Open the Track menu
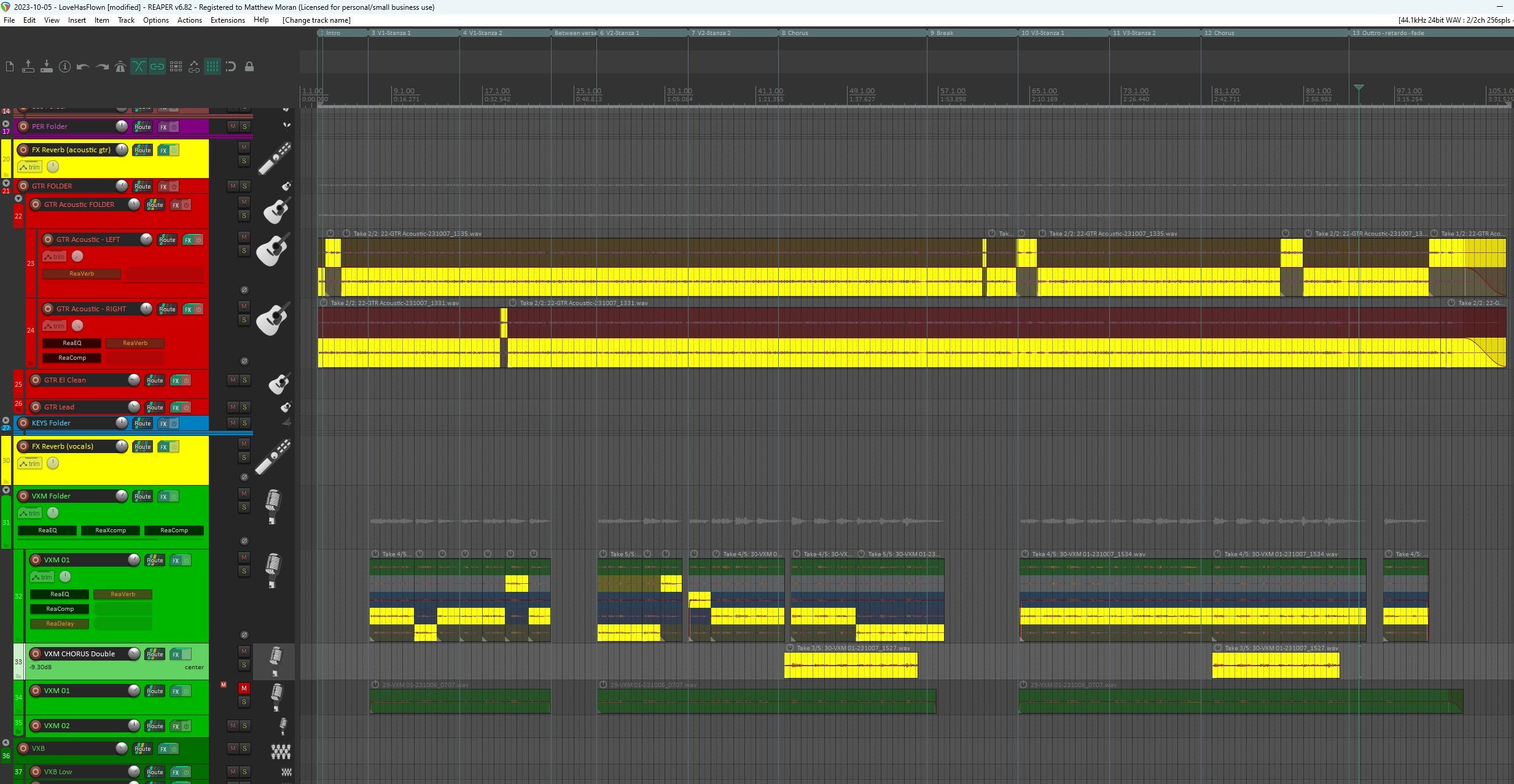1514x784 pixels. [x=126, y=20]
